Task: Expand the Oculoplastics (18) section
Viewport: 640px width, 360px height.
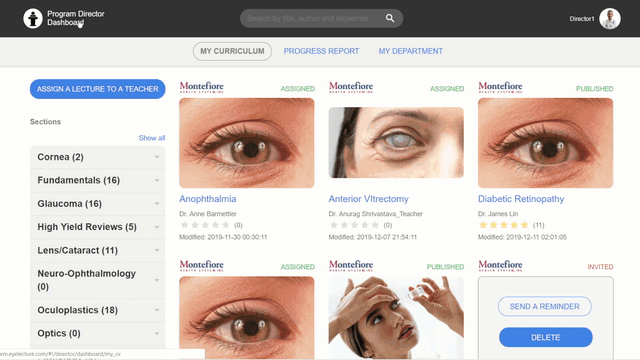Action: coord(98,310)
